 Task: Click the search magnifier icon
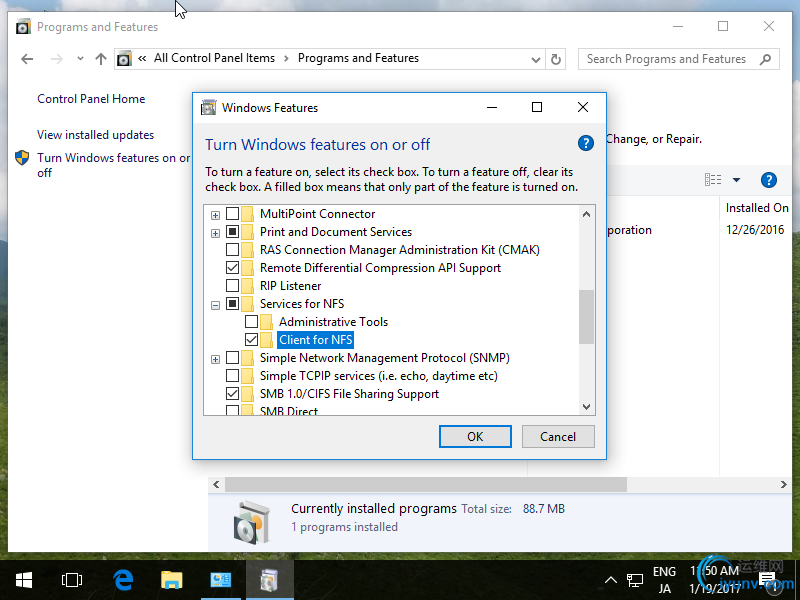[x=765, y=59]
